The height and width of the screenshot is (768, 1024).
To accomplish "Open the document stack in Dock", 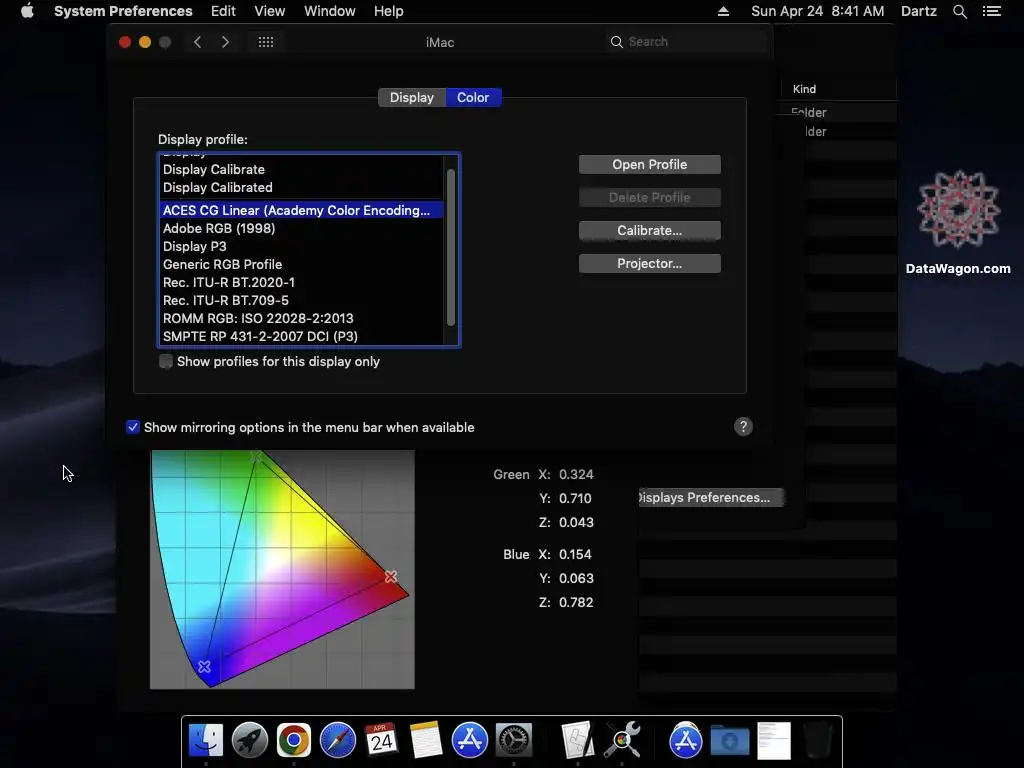I will tap(774, 741).
